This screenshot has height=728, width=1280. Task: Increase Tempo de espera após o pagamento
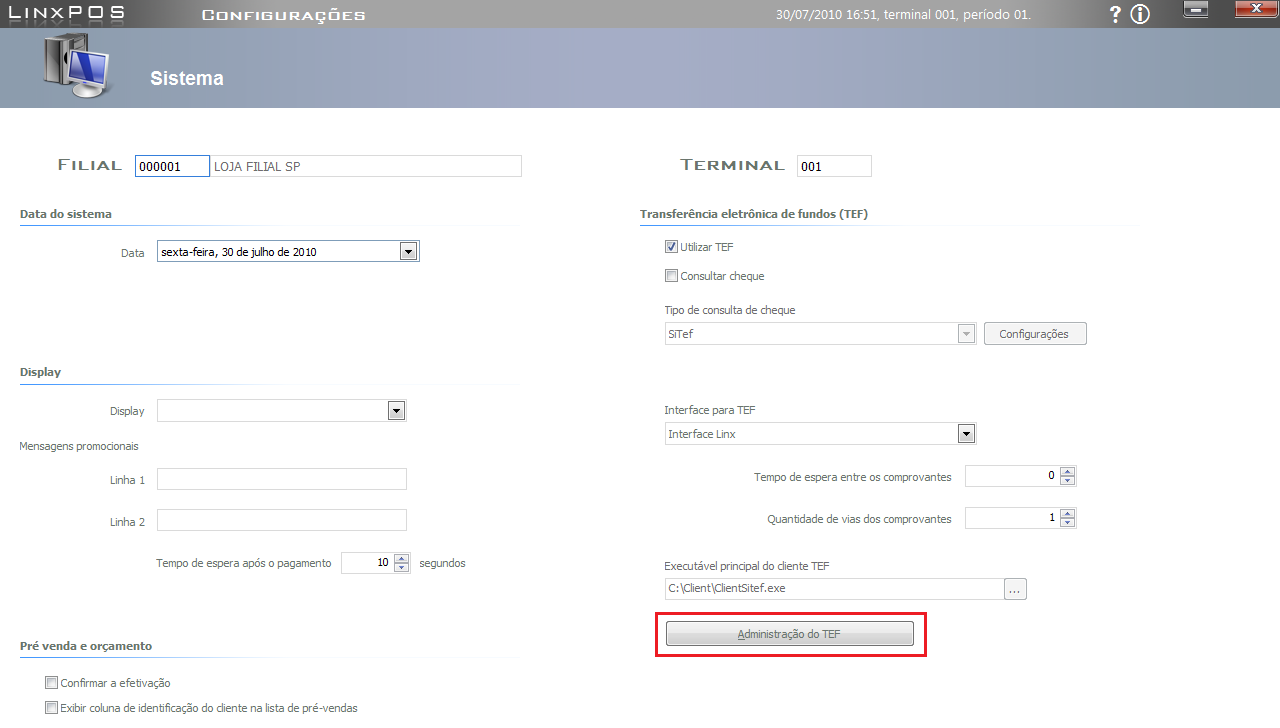tap(402, 558)
